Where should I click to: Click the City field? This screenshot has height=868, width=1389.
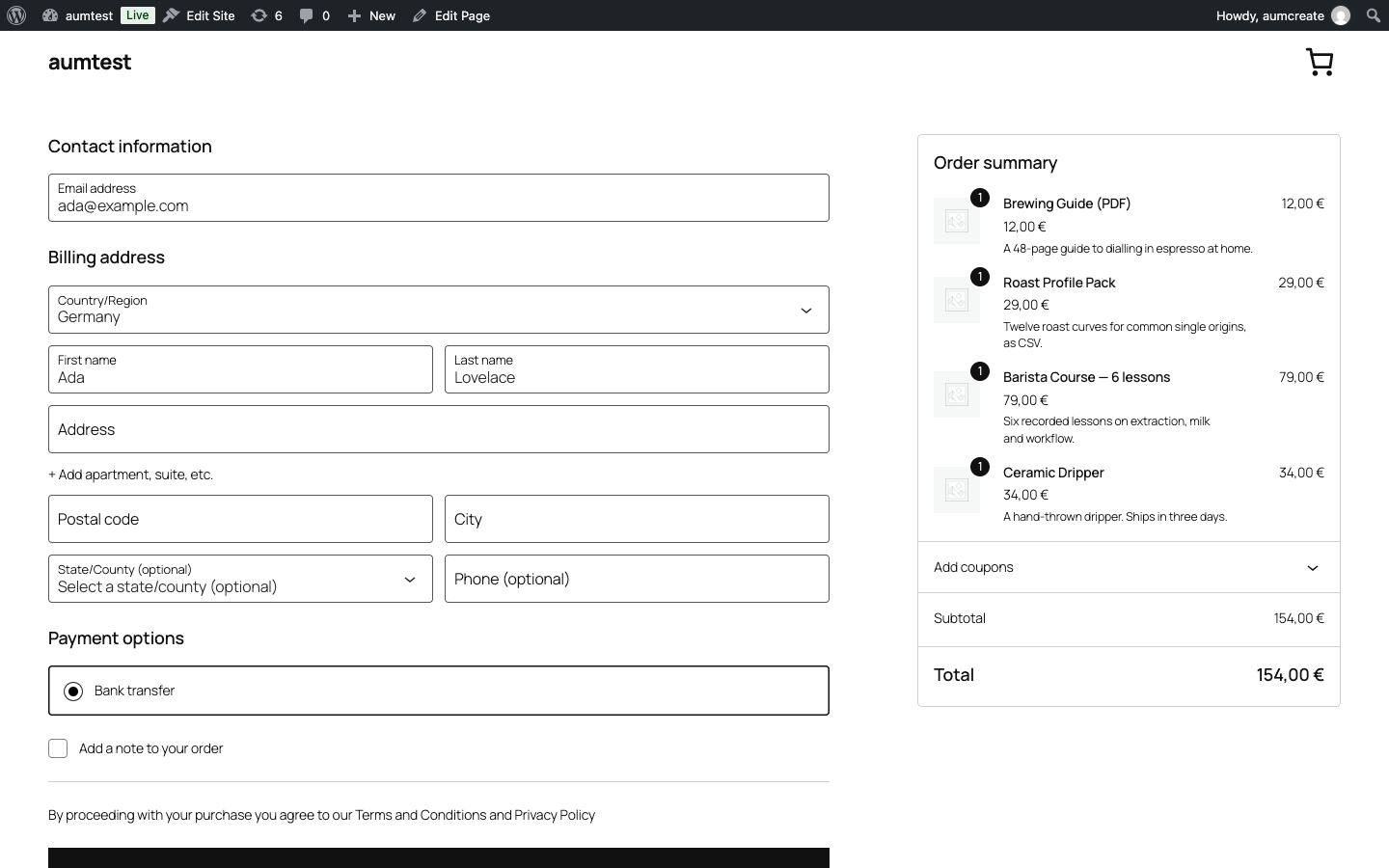pos(637,519)
